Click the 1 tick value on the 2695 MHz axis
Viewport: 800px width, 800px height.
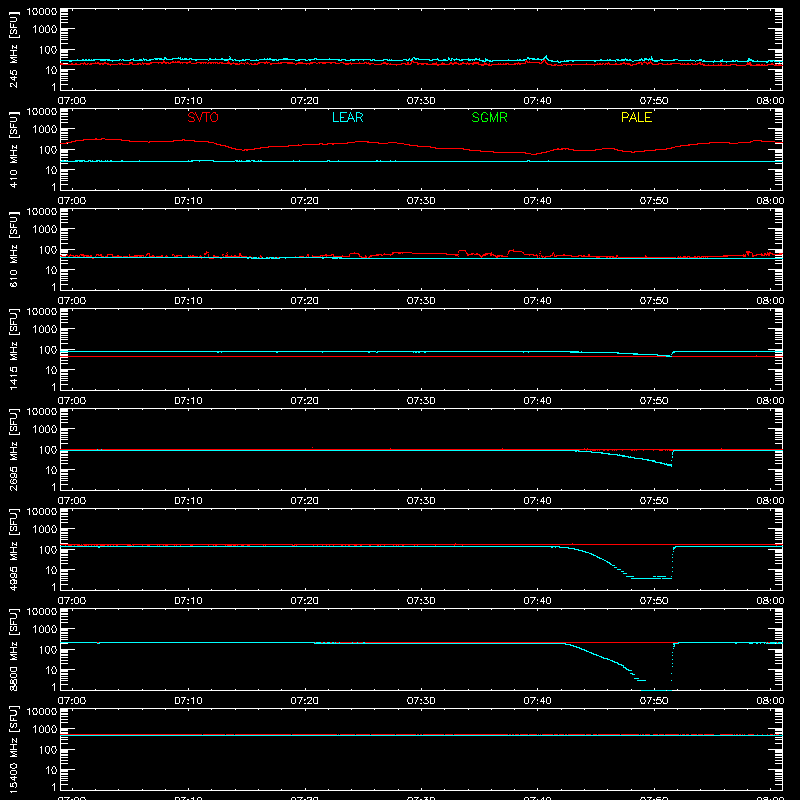pyautogui.click(x=54, y=488)
